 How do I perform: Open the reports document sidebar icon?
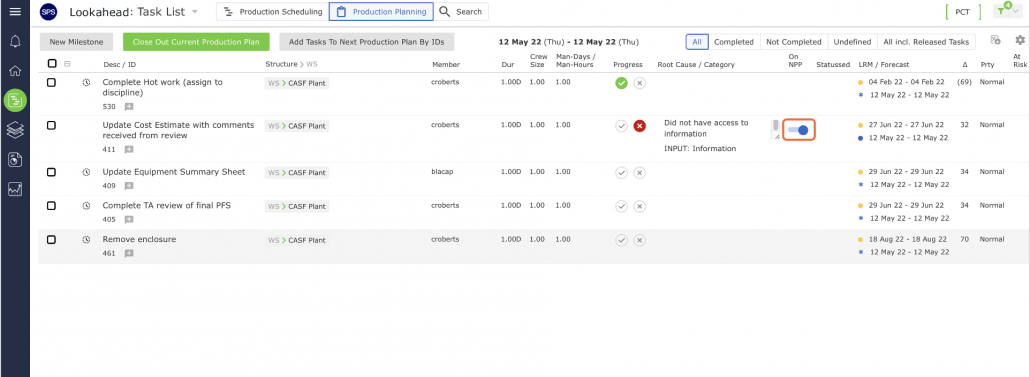pos(14,160)
